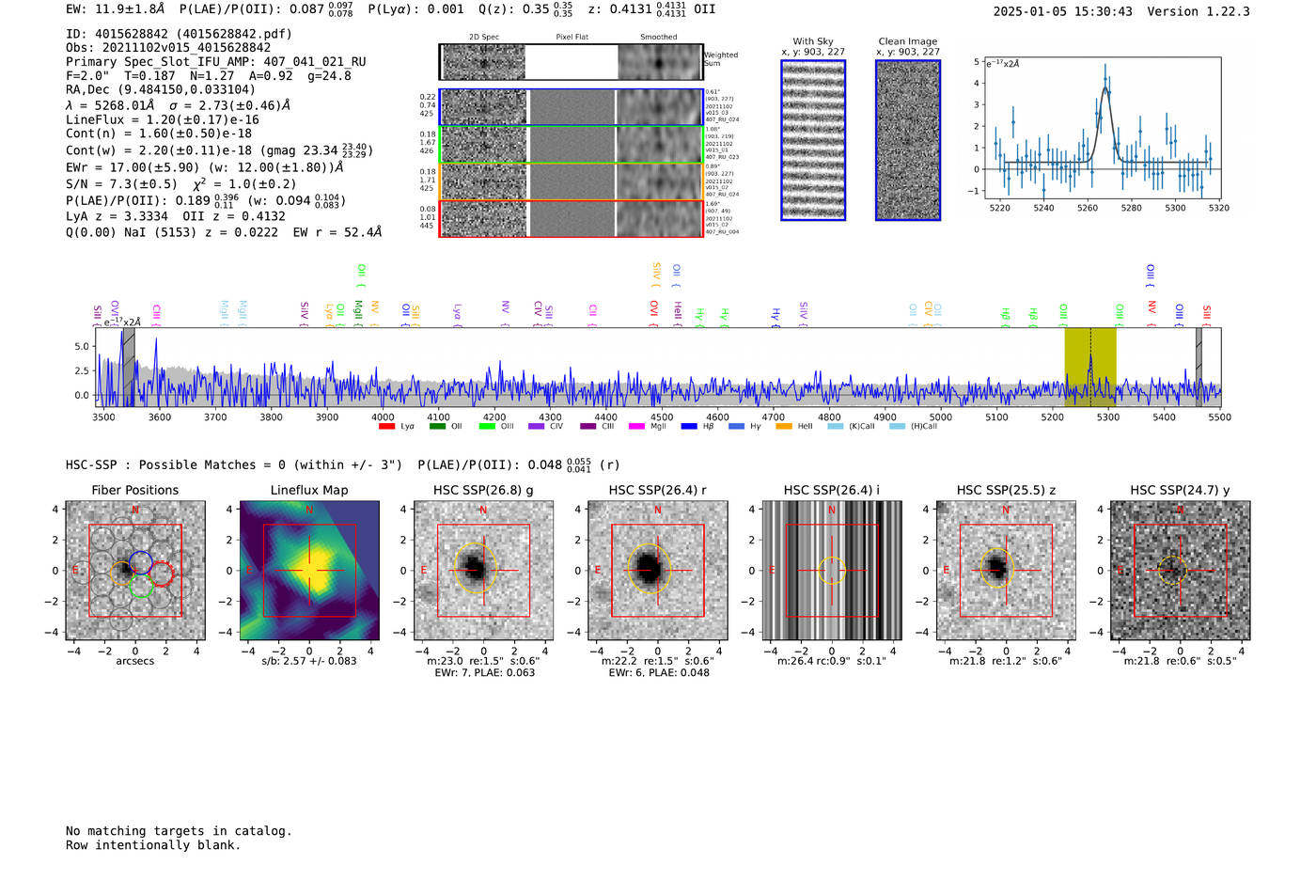Click the EWr = 17.00(±5.90) line
The image size is (1316, 896).
coord(205,167)
